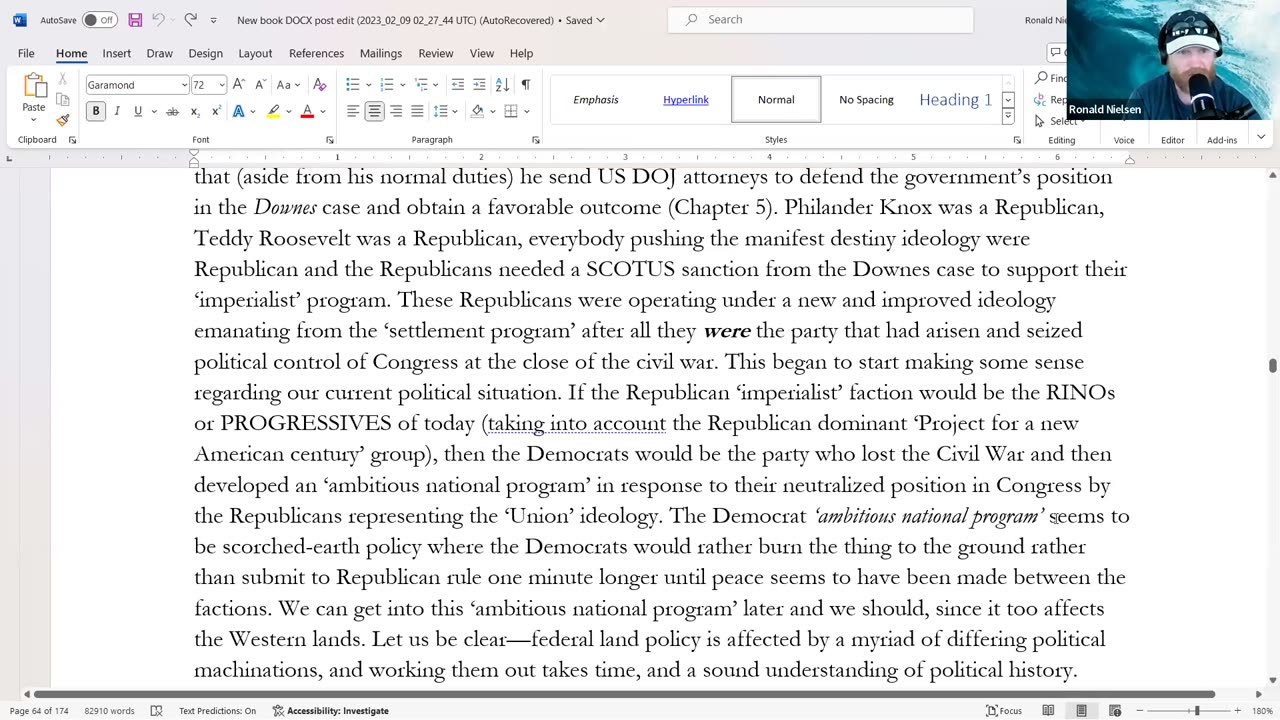Click the Save disk icon

coord(135,20)
